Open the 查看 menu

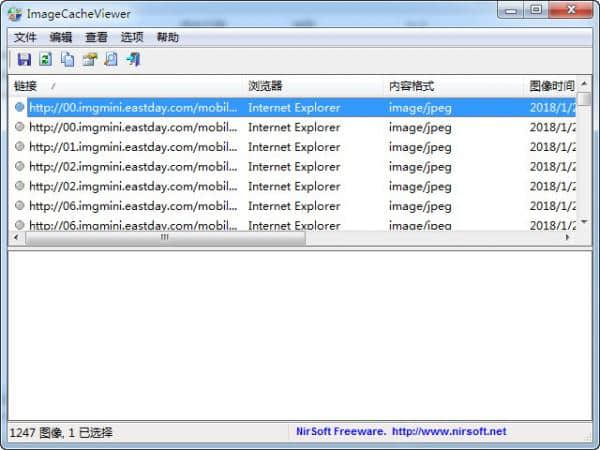point(96,38)
